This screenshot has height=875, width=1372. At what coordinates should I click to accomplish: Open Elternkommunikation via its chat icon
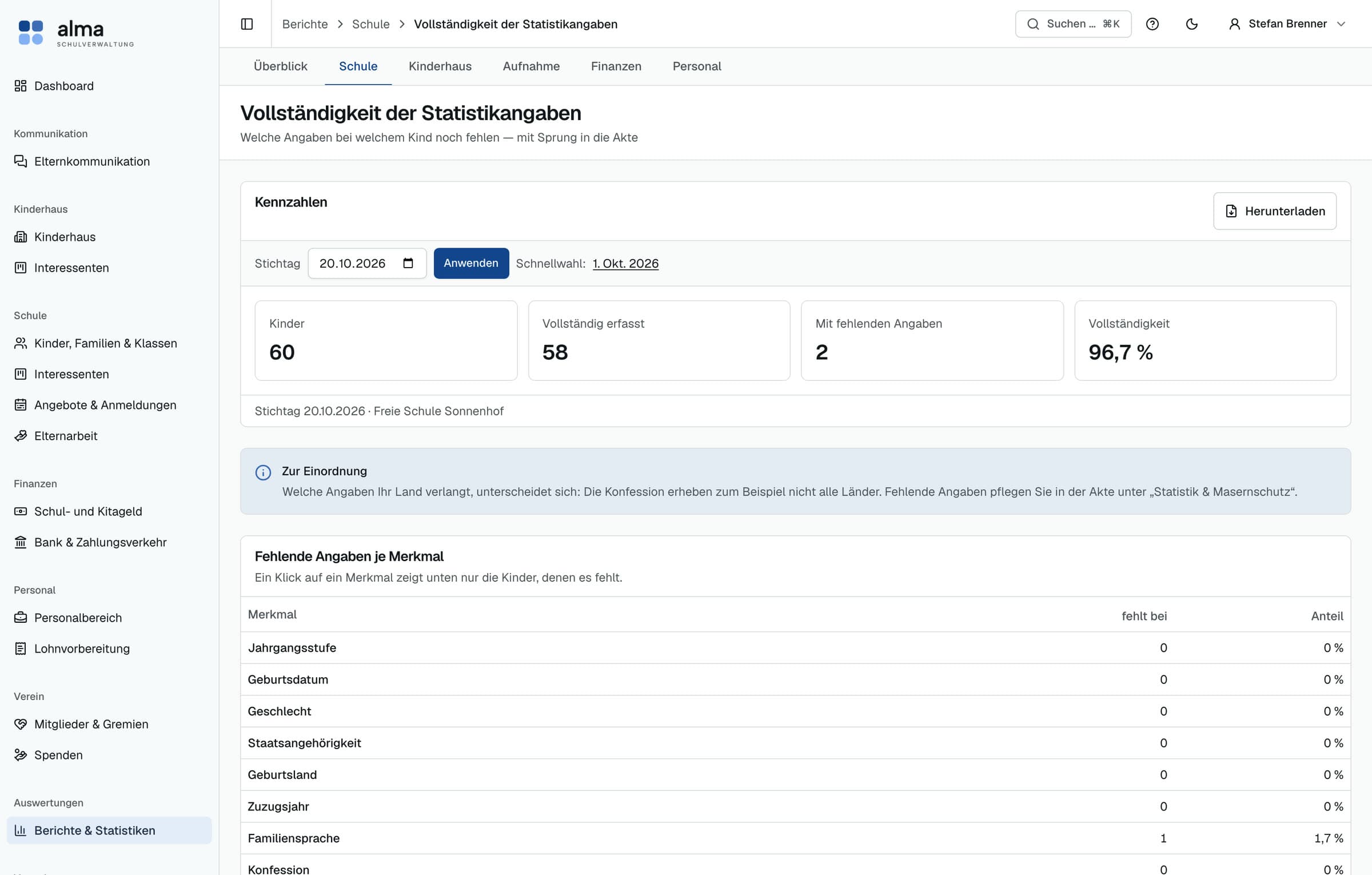click(21, 161)
